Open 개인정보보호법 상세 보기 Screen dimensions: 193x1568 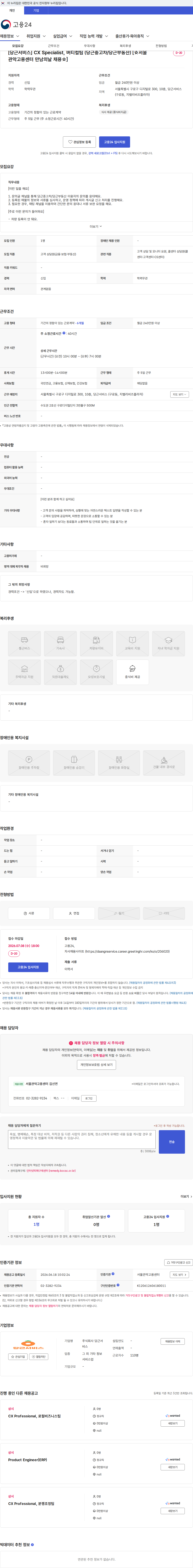click(x=96, y=1065)
